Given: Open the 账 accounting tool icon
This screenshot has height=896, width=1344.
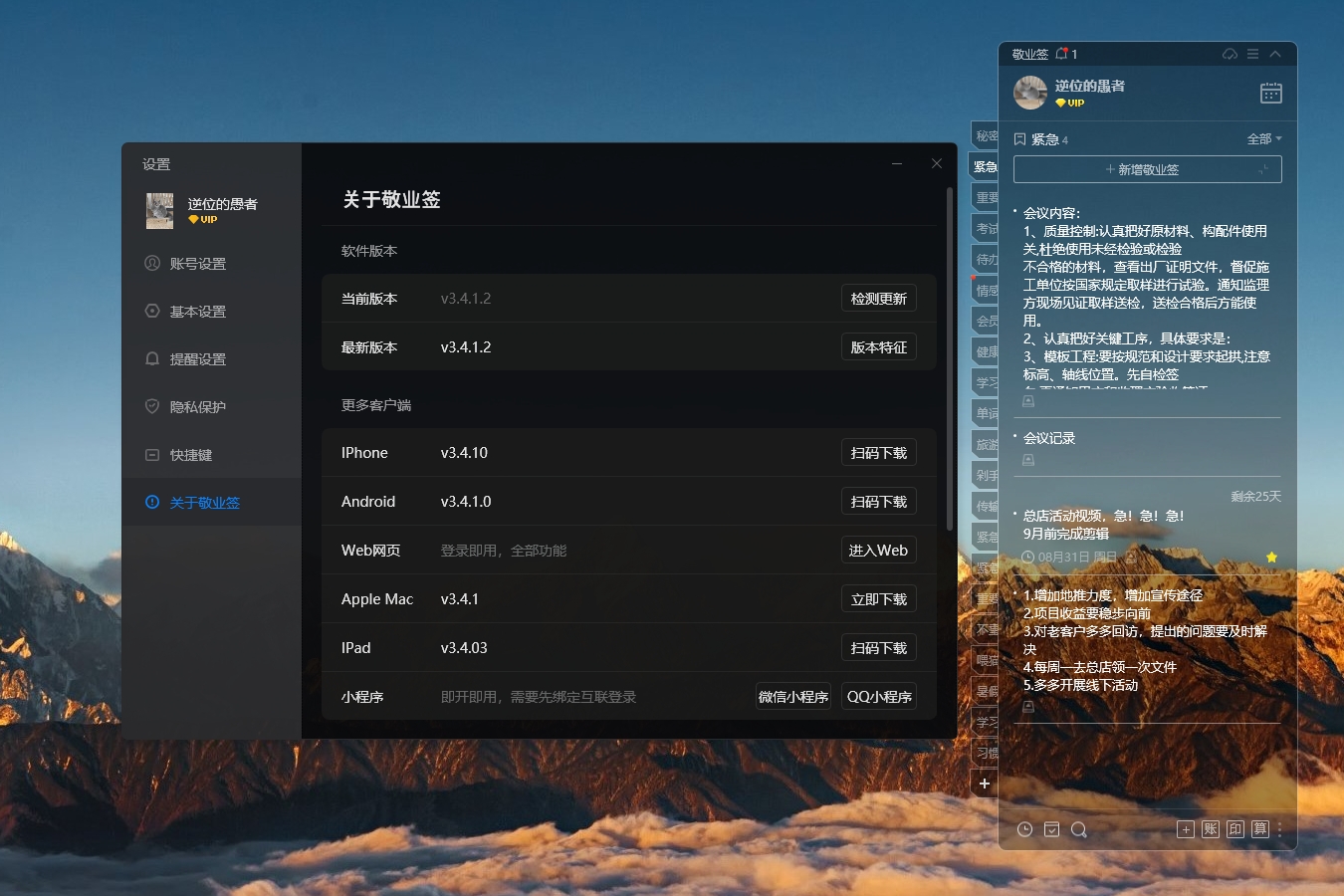Looking at the screenshot, I should [1211, 829].
